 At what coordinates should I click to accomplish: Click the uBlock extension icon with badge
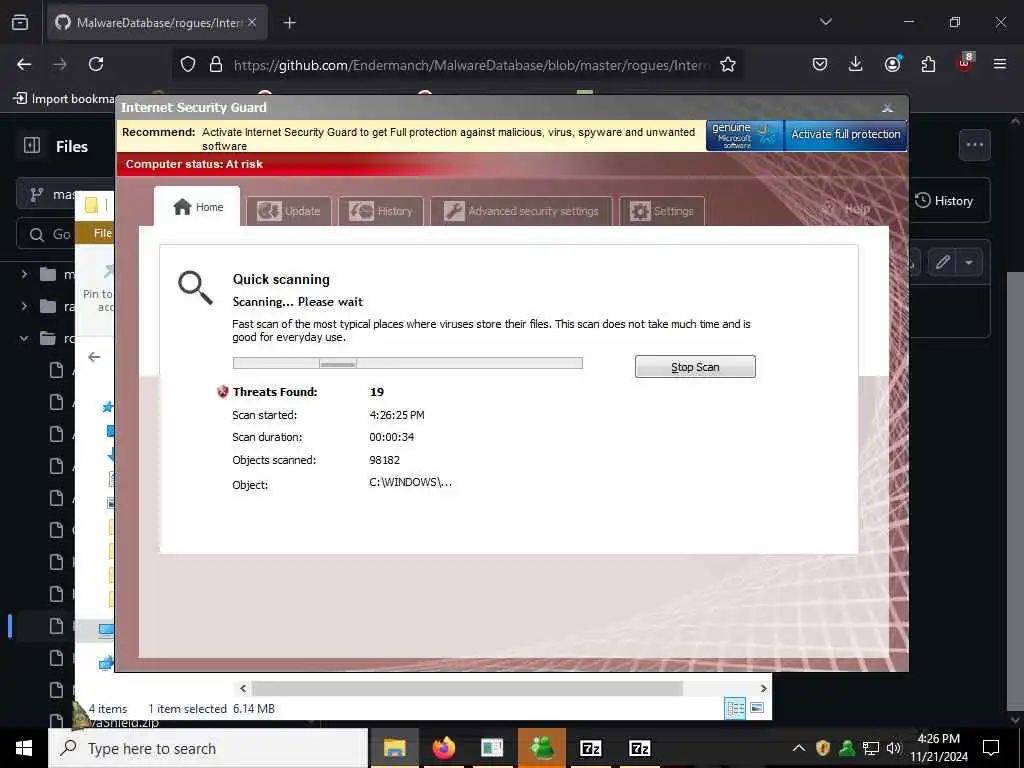965,63
